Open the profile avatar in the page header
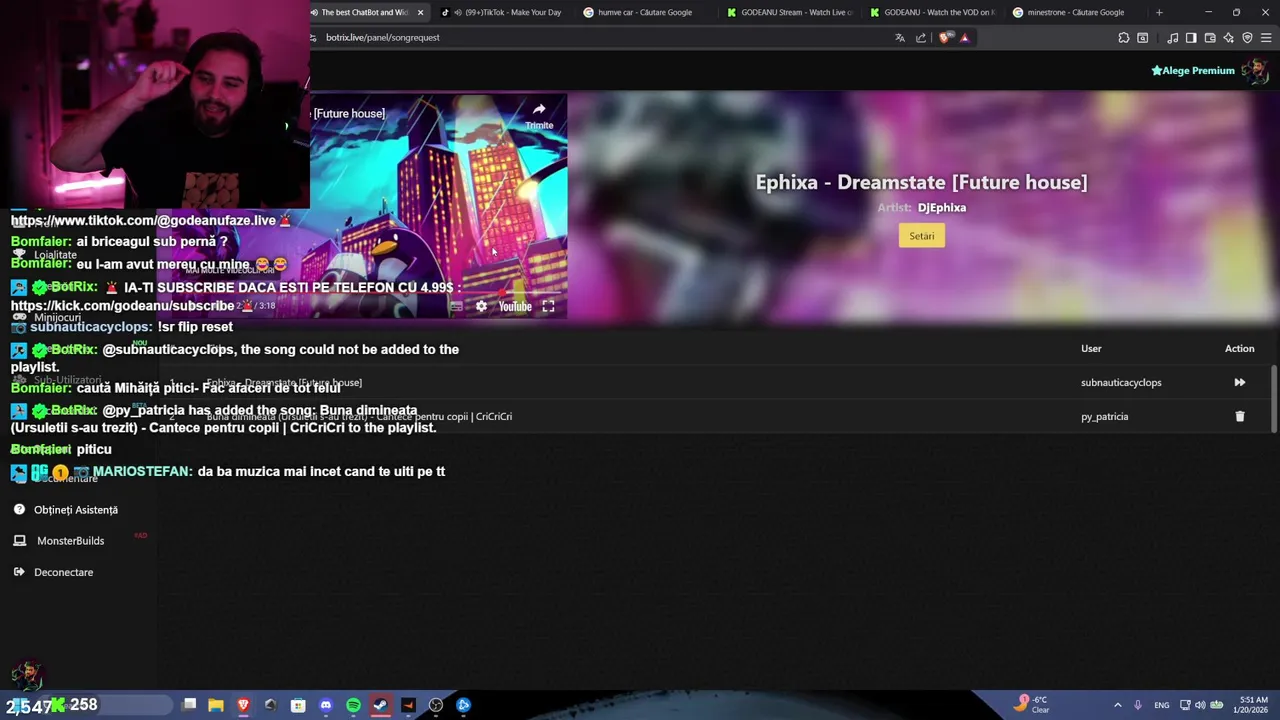This screenshot has height=720, width=1280. [x=1254, y=71]
